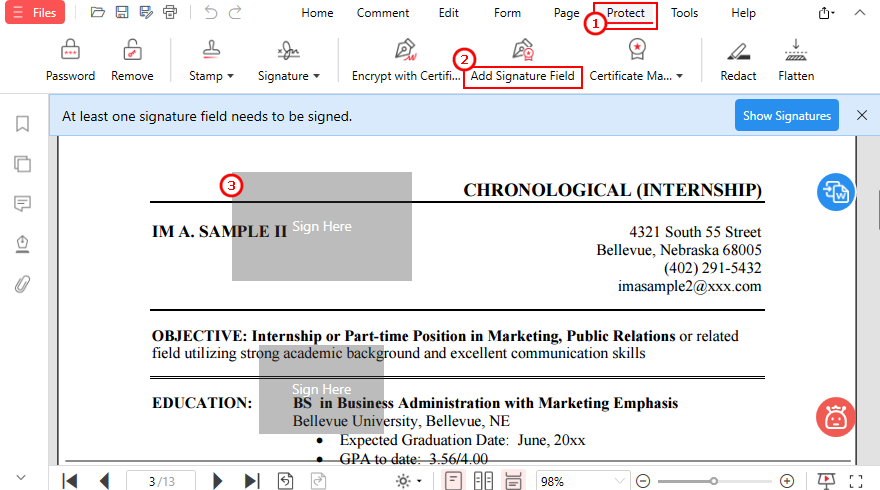Switch to the Form tab

pyautogui.click(x=507, y=13)
